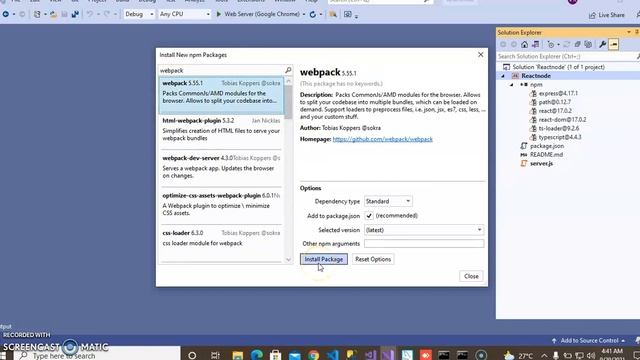Open File Explorer from the taskbar

pos(238,355)
